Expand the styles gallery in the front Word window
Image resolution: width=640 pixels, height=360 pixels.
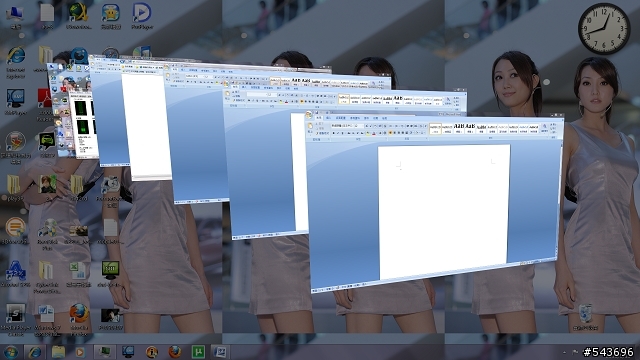click(540, 131)
